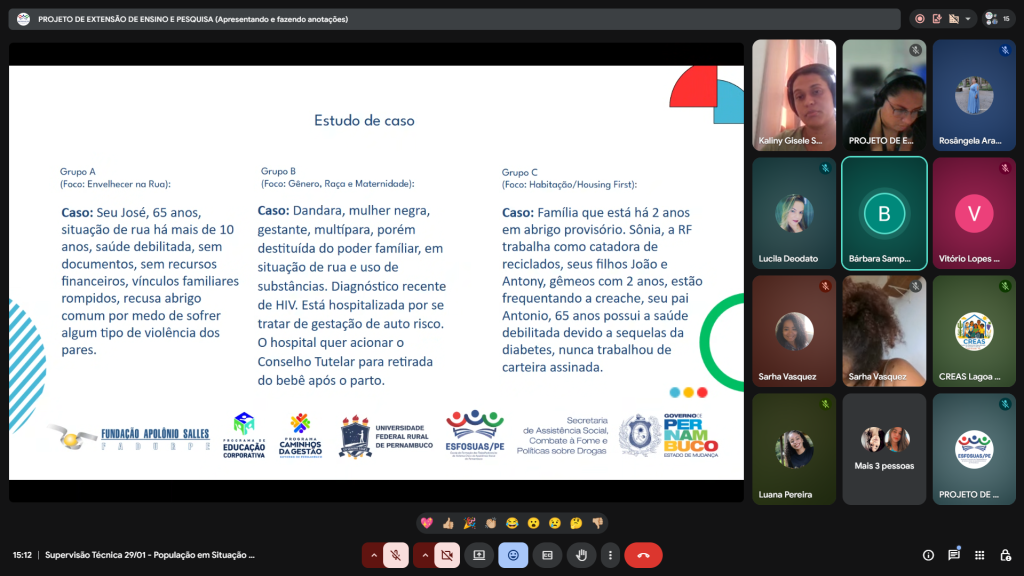
Task: Open host controls lock icon
Action: 1004,555
